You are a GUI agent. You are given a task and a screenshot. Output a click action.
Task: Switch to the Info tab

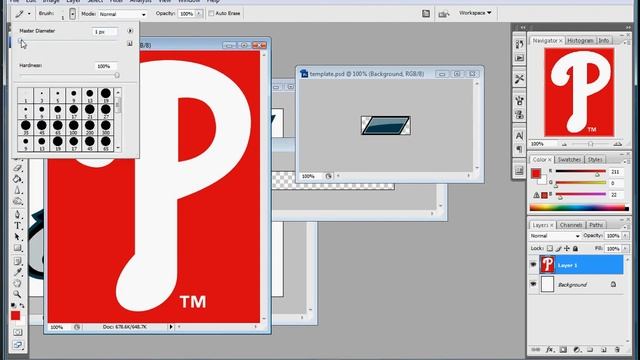(604, 41)
